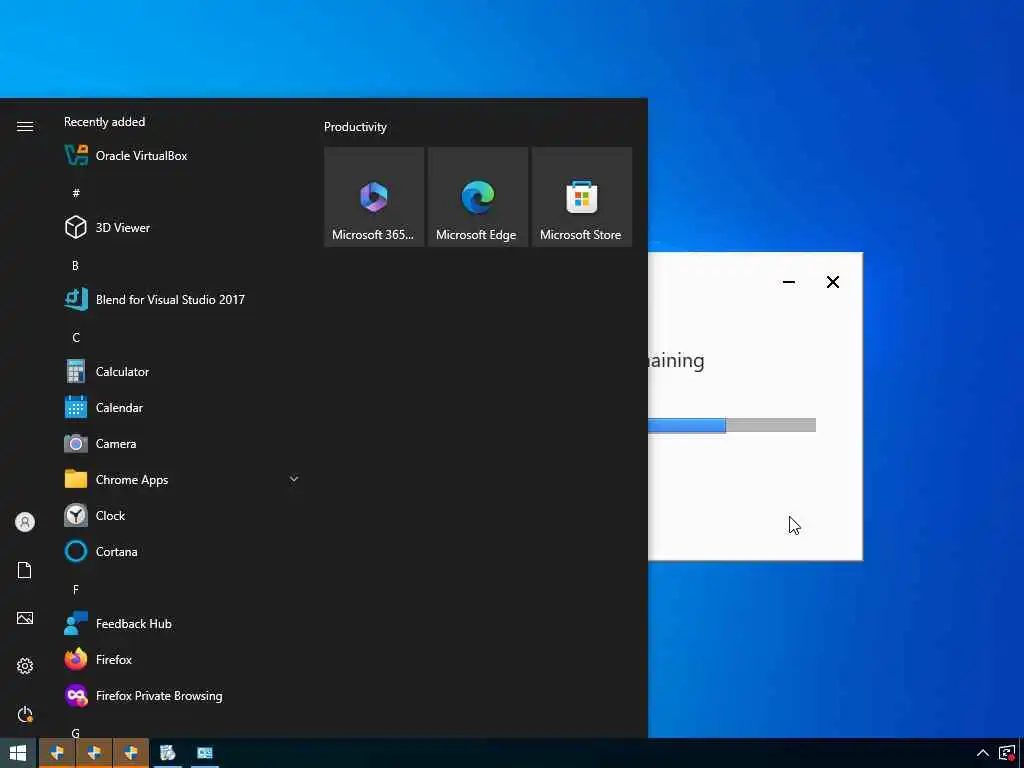Viewport: 1024px width, 768px height.
Task: Open Blend for Visual Studio 2017
Action: click(182, 300)
